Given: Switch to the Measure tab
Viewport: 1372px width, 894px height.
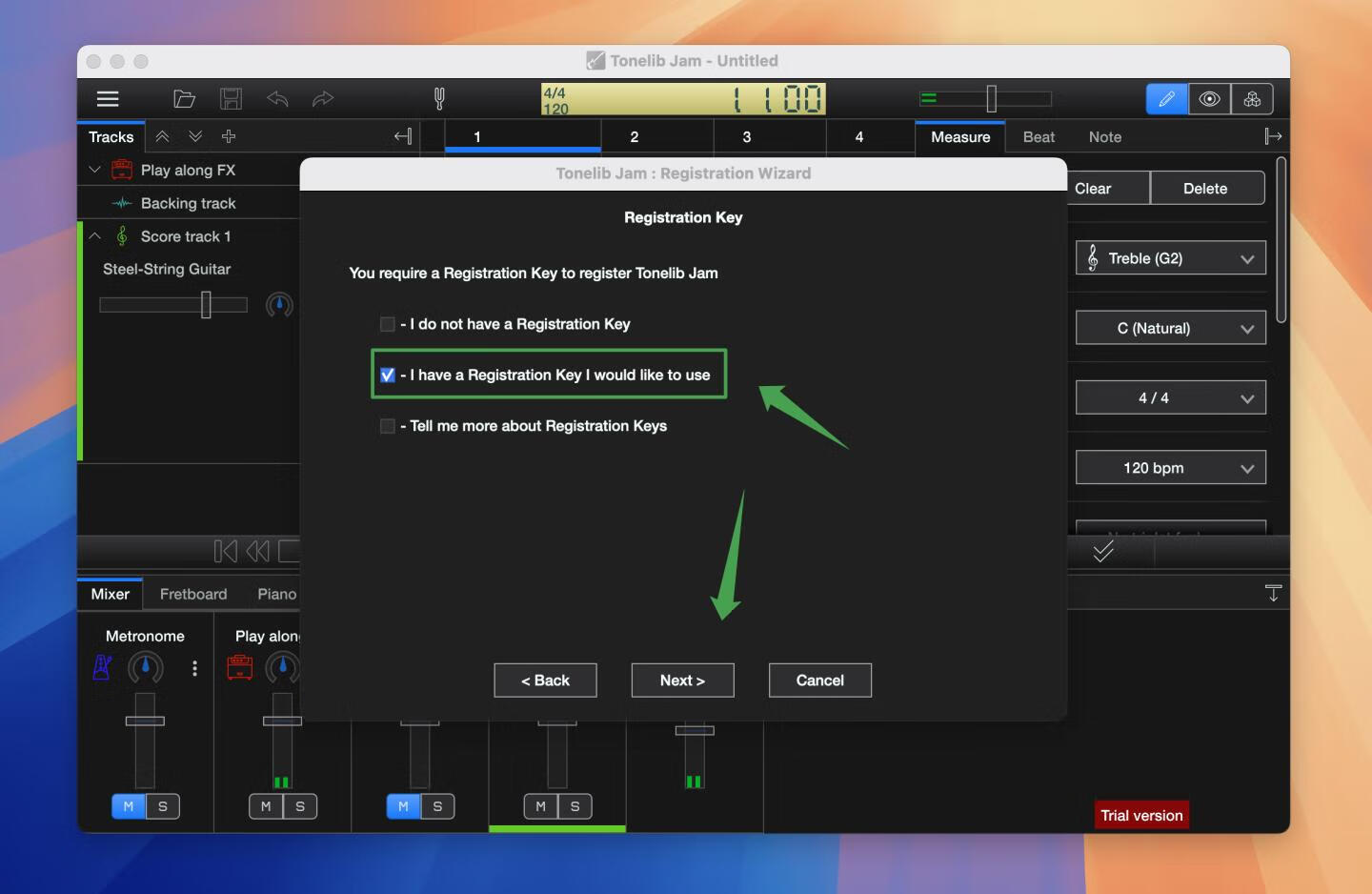Looking at the screenshot, I should (x=960, y=137).
